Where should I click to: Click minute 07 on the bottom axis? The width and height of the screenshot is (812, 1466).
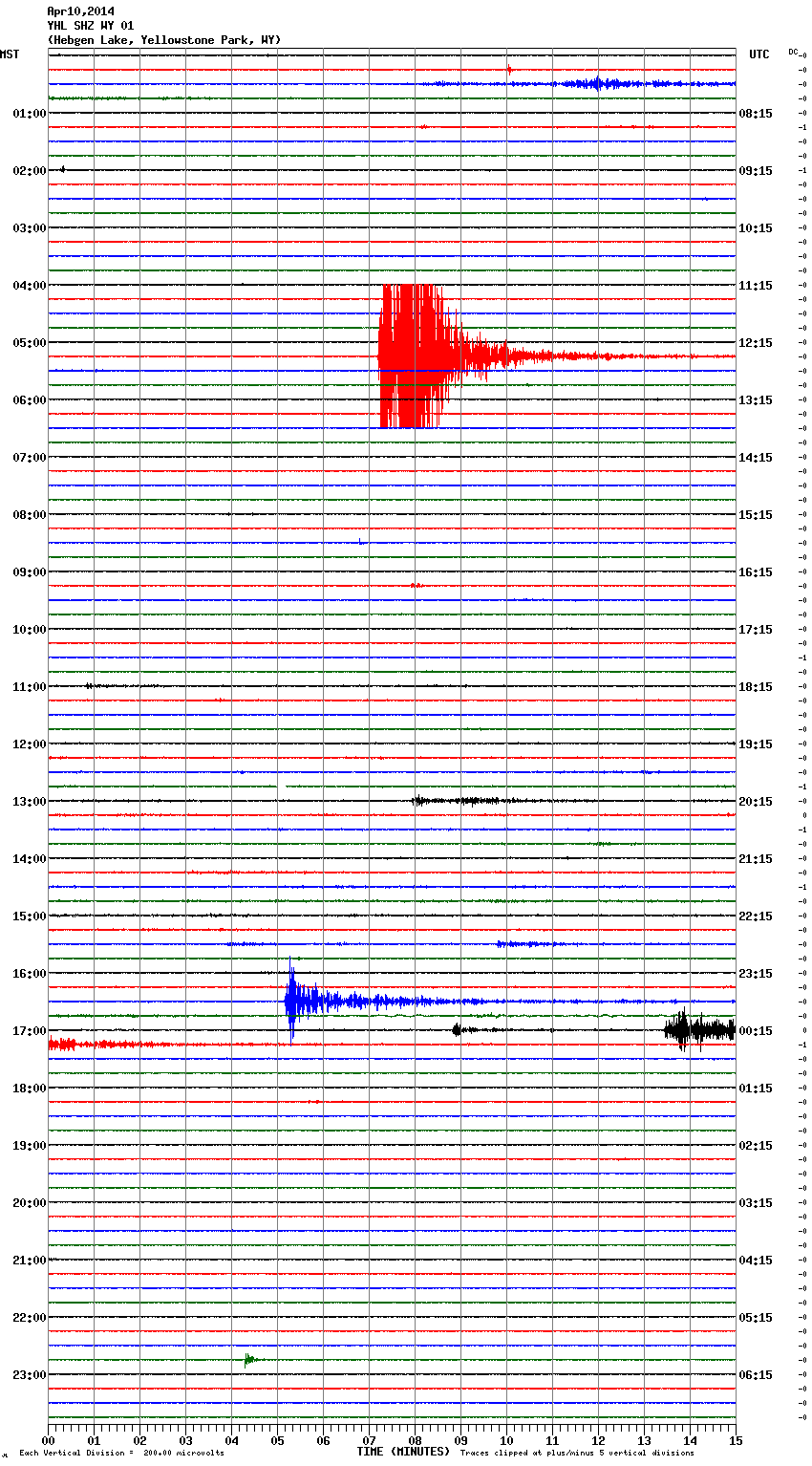point(369,1440)
